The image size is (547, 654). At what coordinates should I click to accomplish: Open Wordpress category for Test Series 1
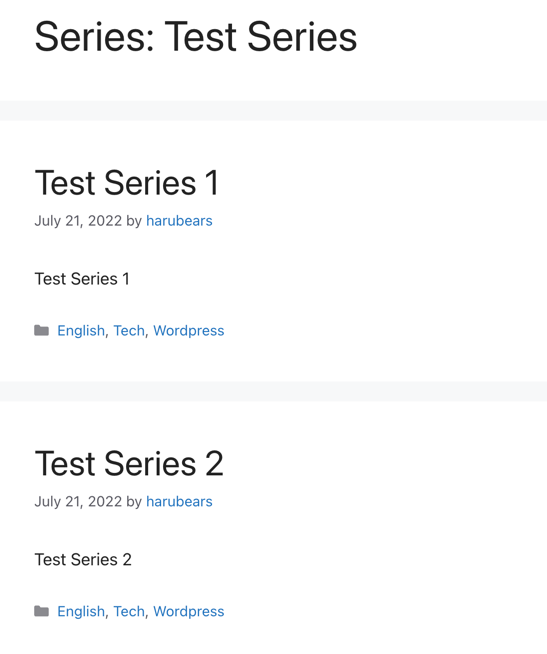click(189, 330)
